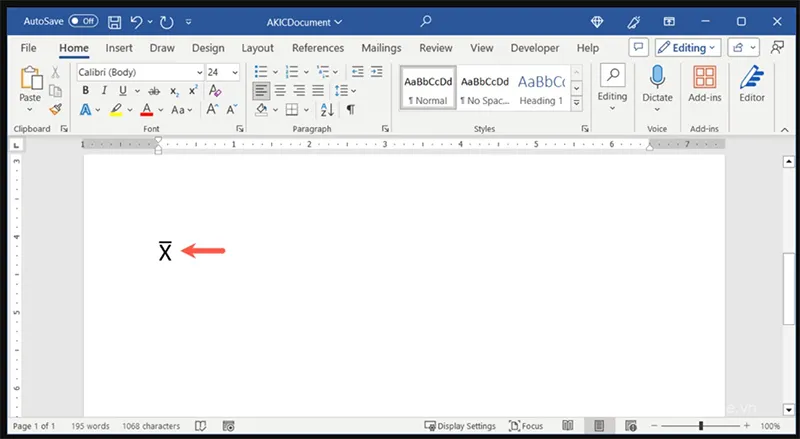800x439 pixels.
Task: Click the Format Painter brush icon
Action: pyautogui.click(x=55, y=109)
